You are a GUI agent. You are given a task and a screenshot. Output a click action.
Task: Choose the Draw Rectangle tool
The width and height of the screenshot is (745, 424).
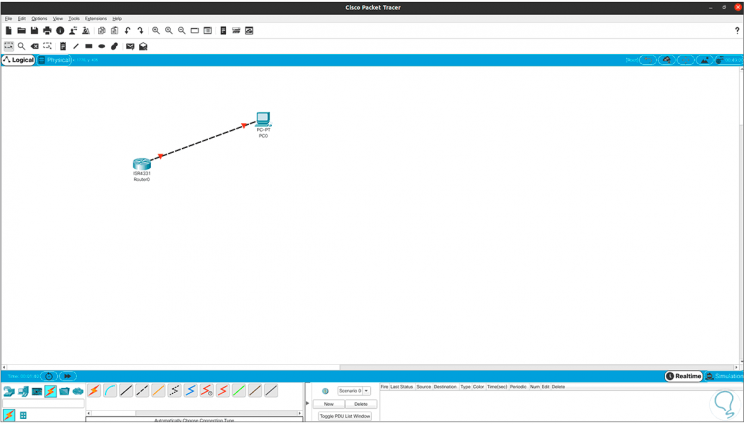(88, 46)
